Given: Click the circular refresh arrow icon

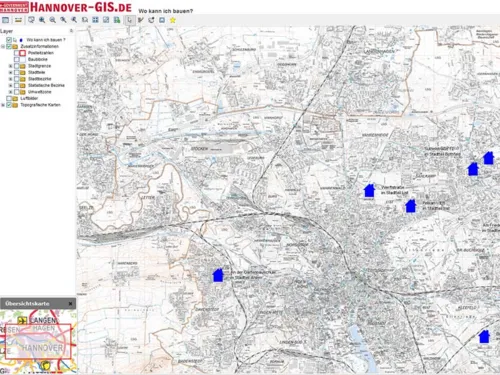Looking at the screenshot, I should point(151,20).
